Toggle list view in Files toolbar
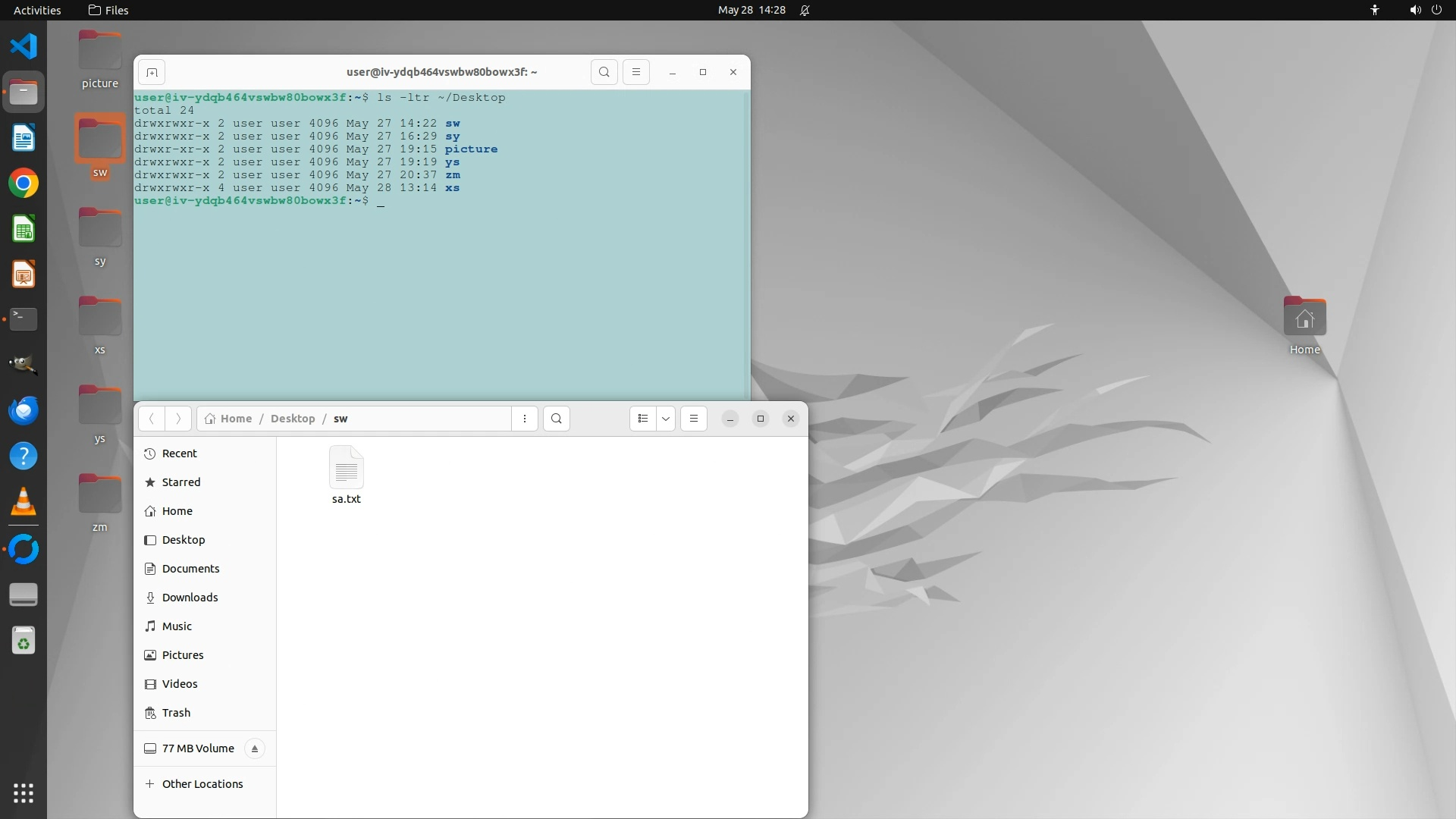The height and width of the screenshot is (819, 1456). 643,419
